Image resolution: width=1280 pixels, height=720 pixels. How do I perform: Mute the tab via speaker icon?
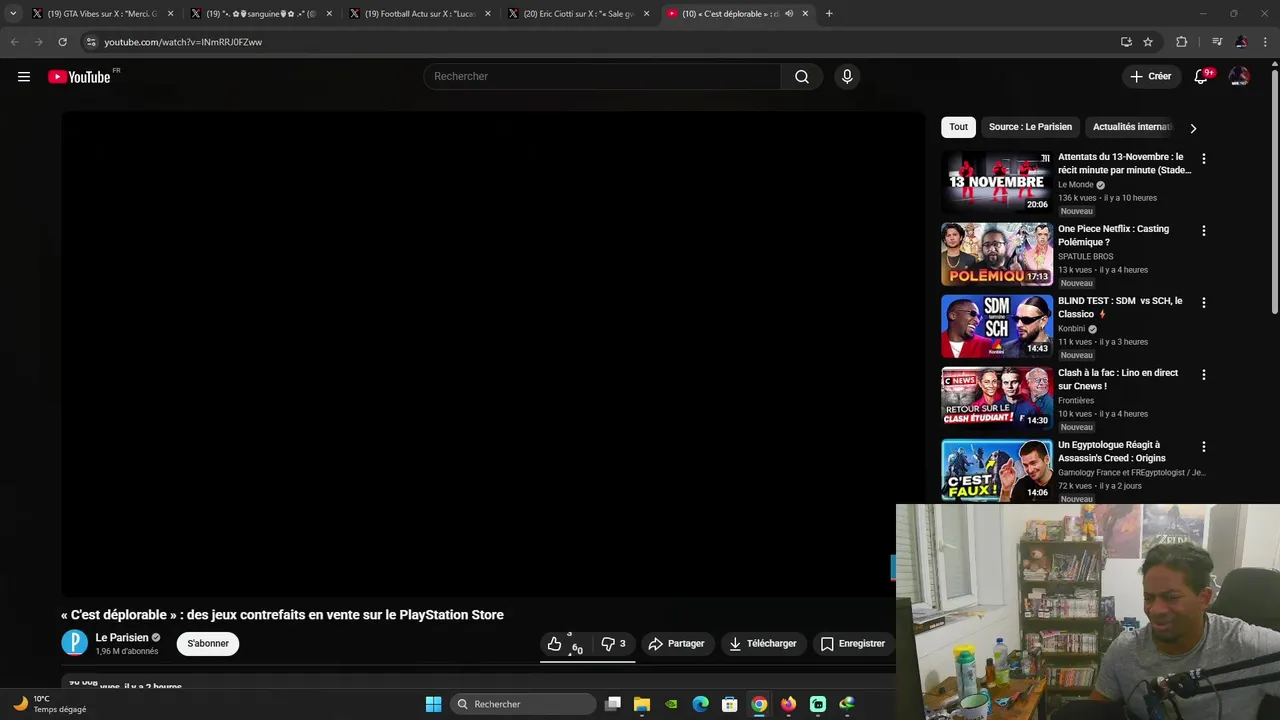pyautogui.click(x=789, y=14)
